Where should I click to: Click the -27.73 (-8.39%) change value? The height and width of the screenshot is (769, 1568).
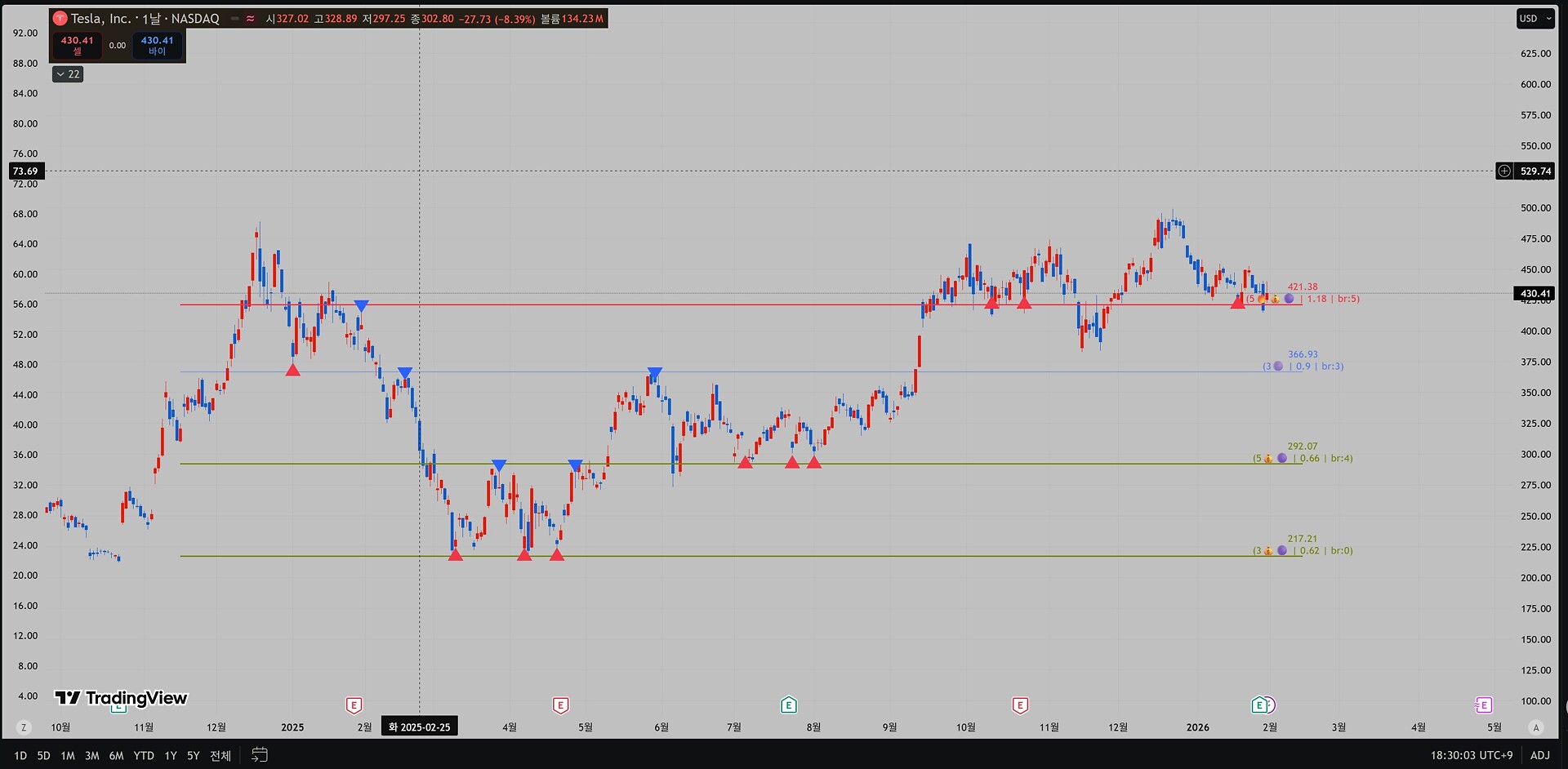(497, 19)
